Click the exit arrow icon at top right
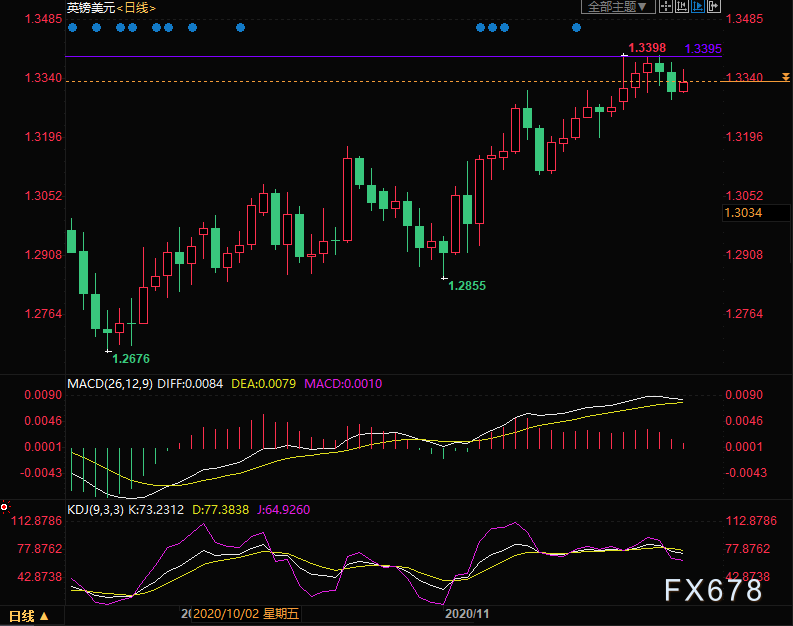 click(x=714, y=6)
